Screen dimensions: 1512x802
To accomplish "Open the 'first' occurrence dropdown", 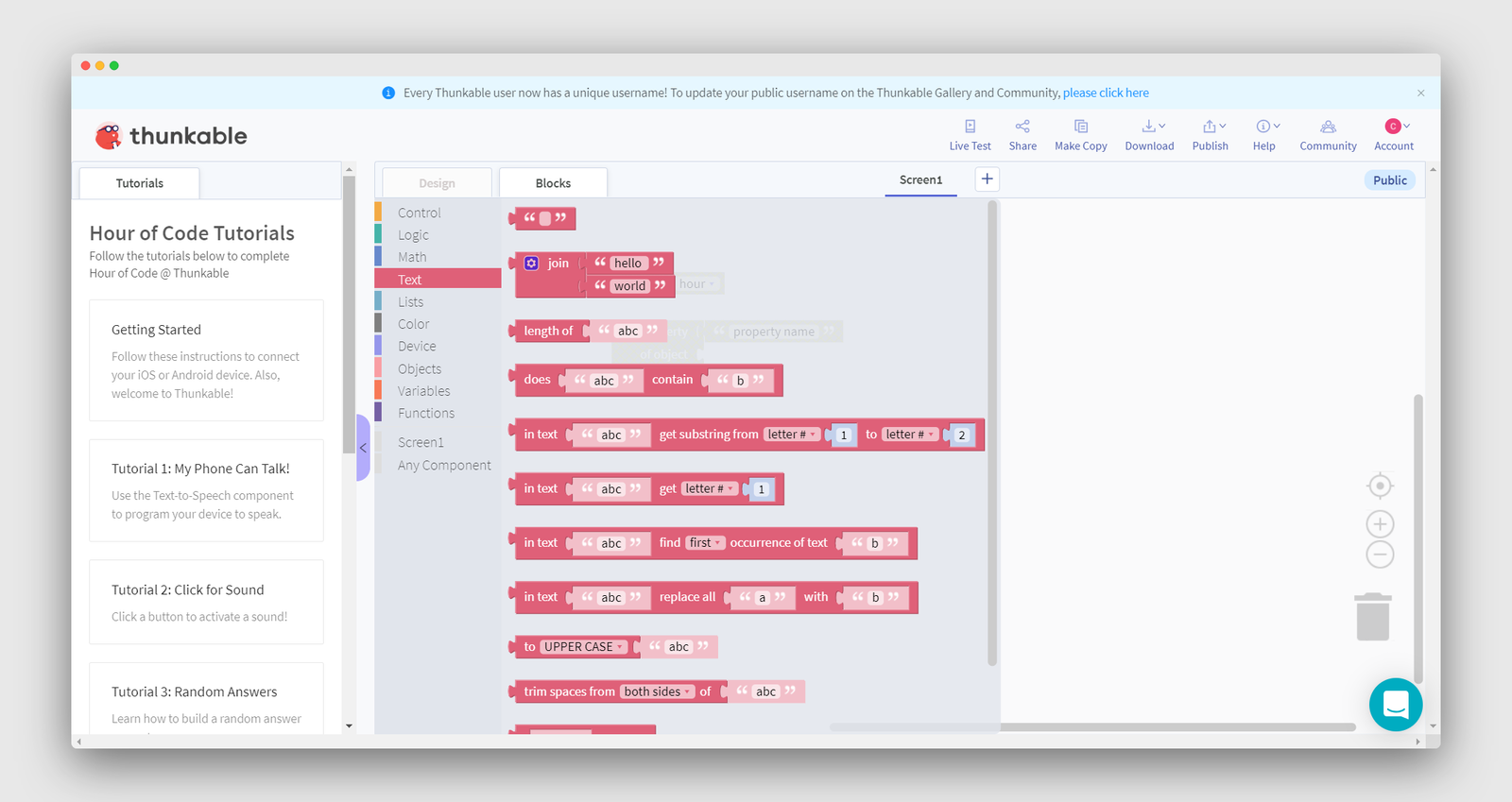I will 705,543.
